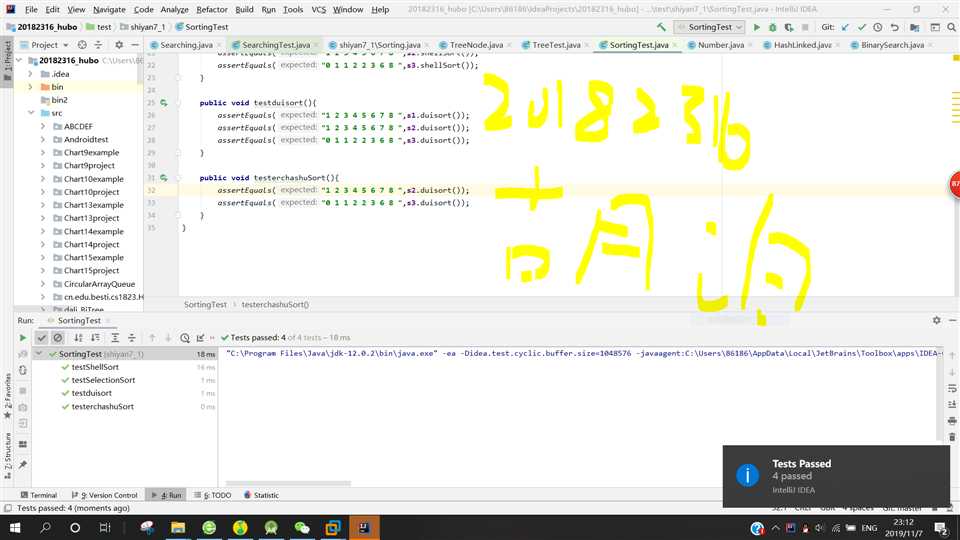Collapse all test results

(x=132, y=337)
